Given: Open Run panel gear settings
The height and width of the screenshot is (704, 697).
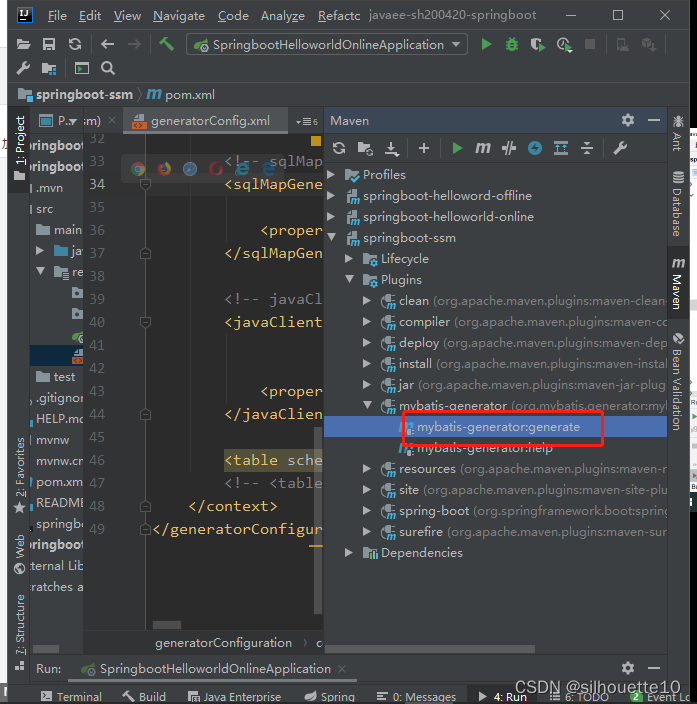Looking at the screenshot, I should (628, 668).
